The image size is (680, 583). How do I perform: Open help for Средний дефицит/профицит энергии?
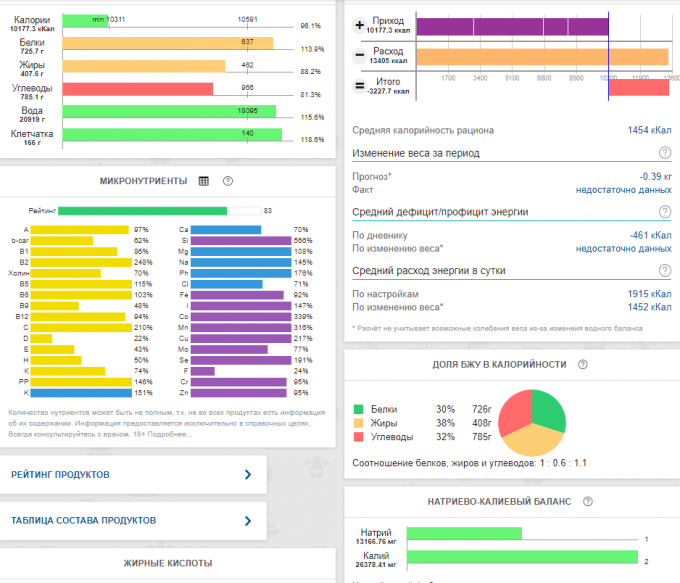pos(664,212)
